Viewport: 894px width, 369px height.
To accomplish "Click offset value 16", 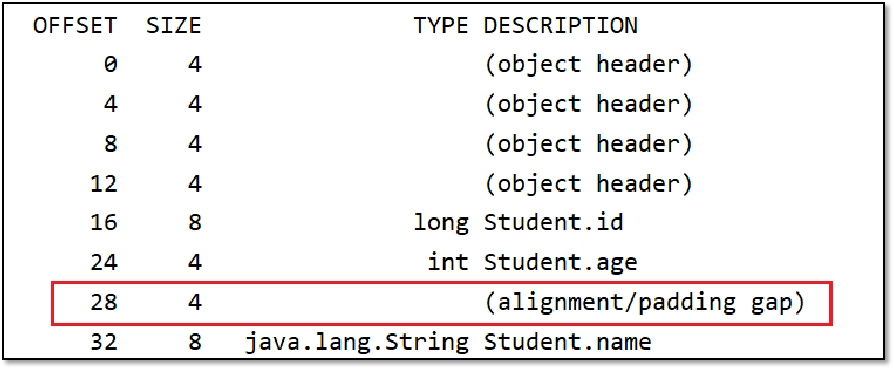I will tap(104, 222).
